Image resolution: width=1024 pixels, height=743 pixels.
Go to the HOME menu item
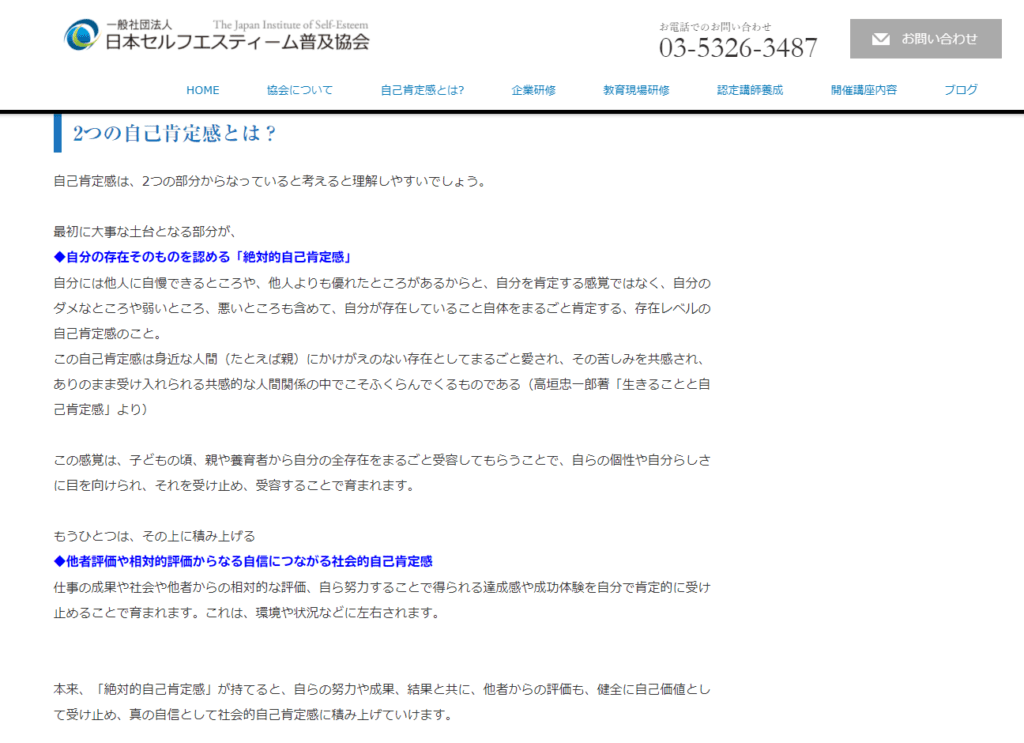pos(202,90)
